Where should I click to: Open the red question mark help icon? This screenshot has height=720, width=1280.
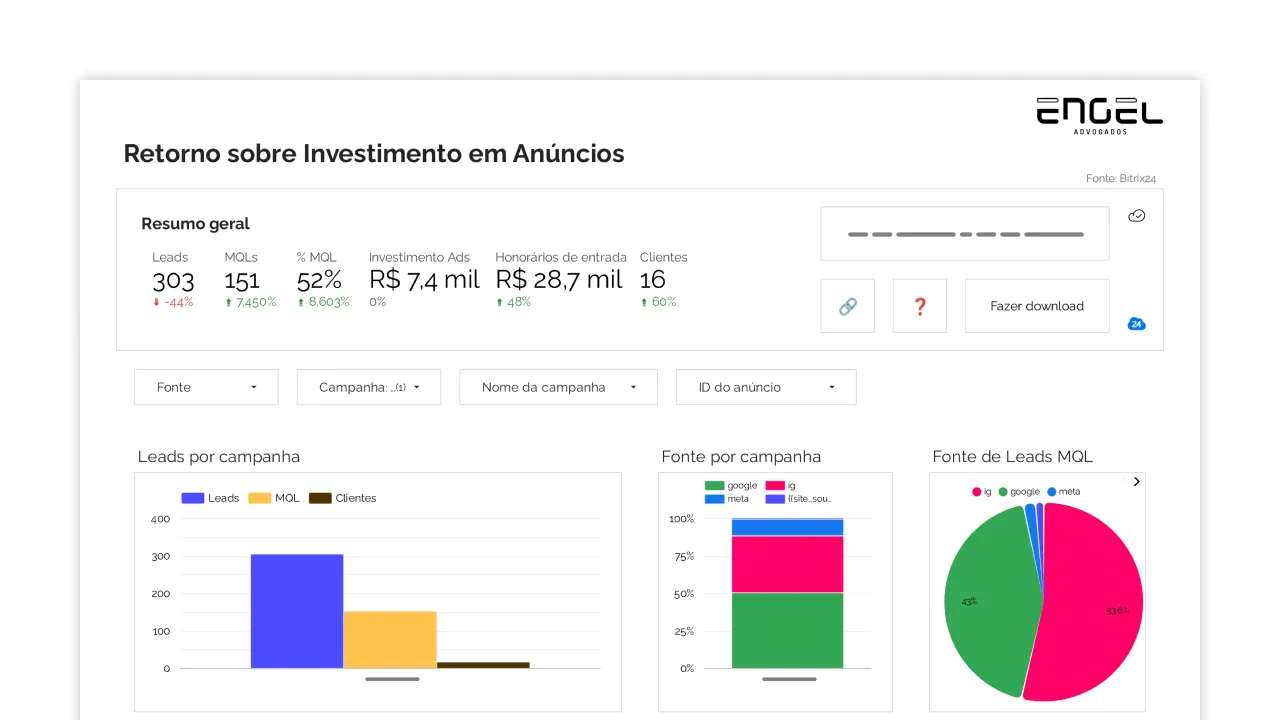(x=919, y=306)
